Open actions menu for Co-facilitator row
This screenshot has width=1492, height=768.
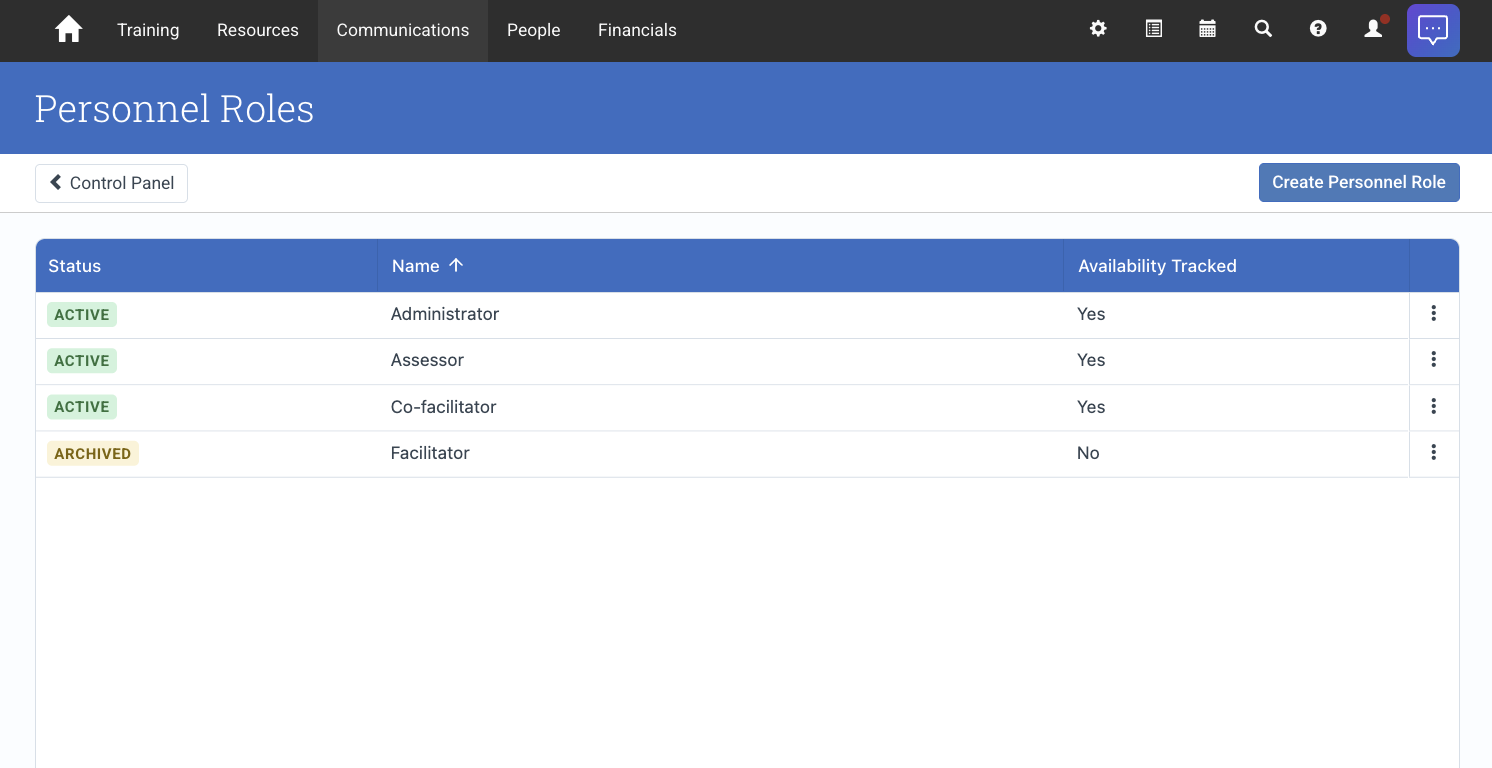pyautogui.click(x=1433, y=407)
